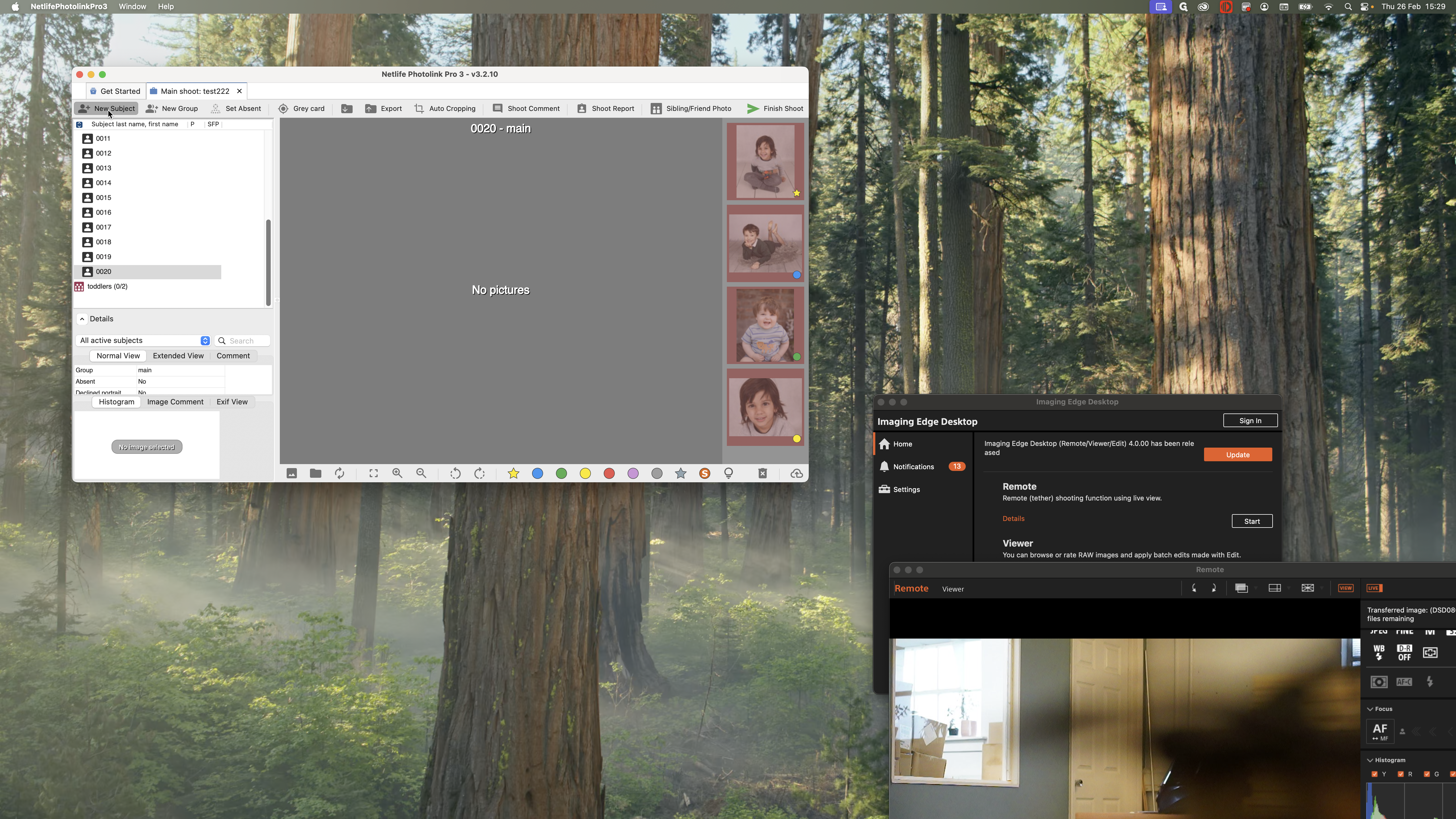1456x819 pixels.
Task: Click the zoom in magnifier icon
Action: [x=397, y=474]
